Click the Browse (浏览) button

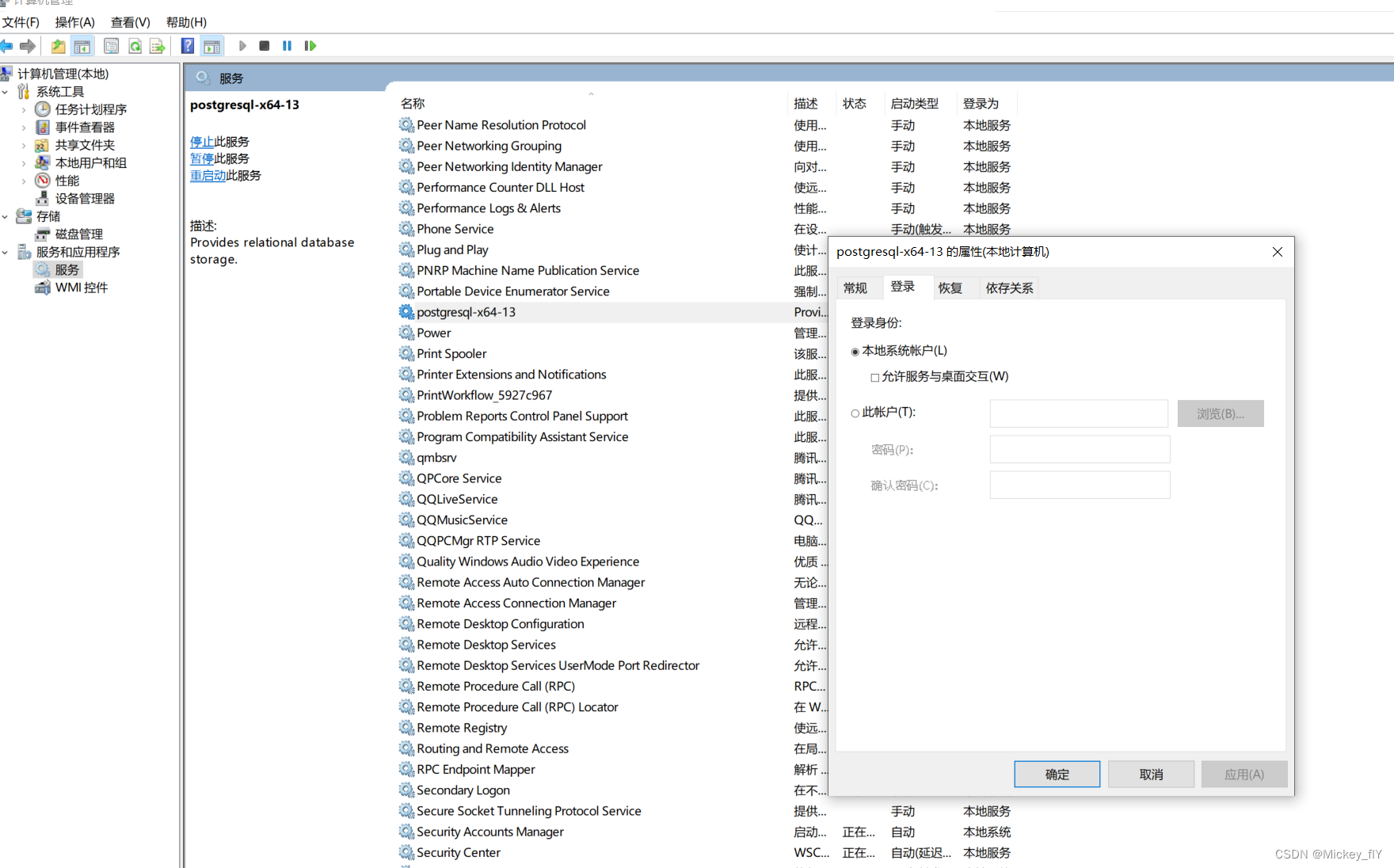point(1221,413)
